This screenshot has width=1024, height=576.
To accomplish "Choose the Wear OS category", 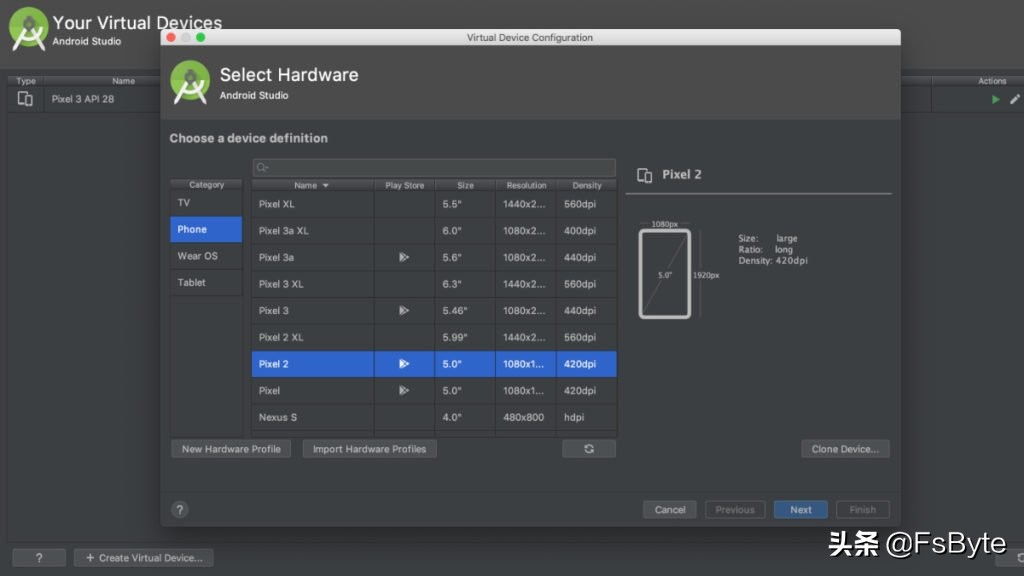I will 205,256.
